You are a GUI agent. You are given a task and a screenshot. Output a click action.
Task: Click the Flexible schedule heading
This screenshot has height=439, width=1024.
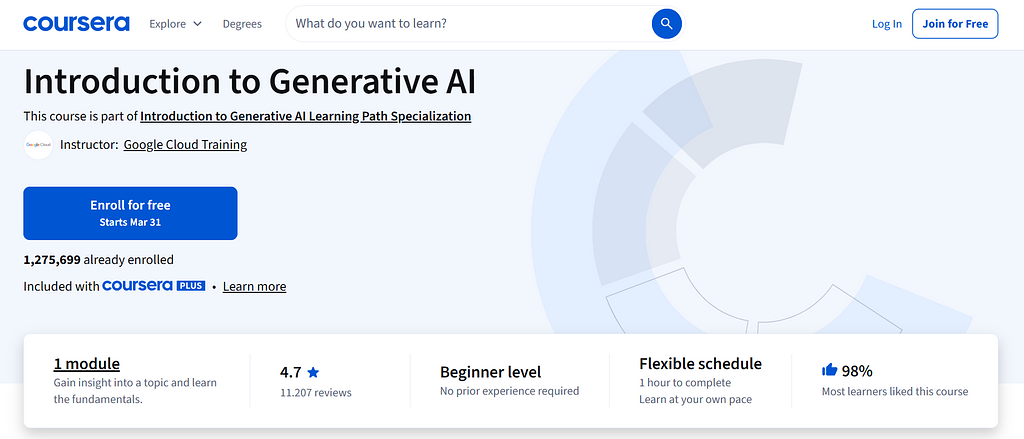click(x=700, y=364)
